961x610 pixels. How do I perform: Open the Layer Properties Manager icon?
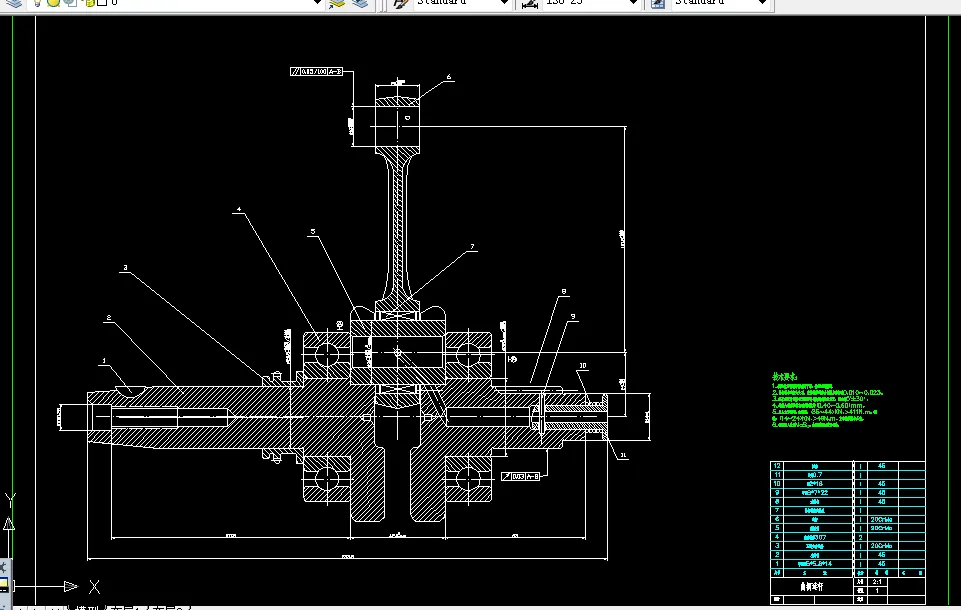pyautogui.click(x=13, y=3)
